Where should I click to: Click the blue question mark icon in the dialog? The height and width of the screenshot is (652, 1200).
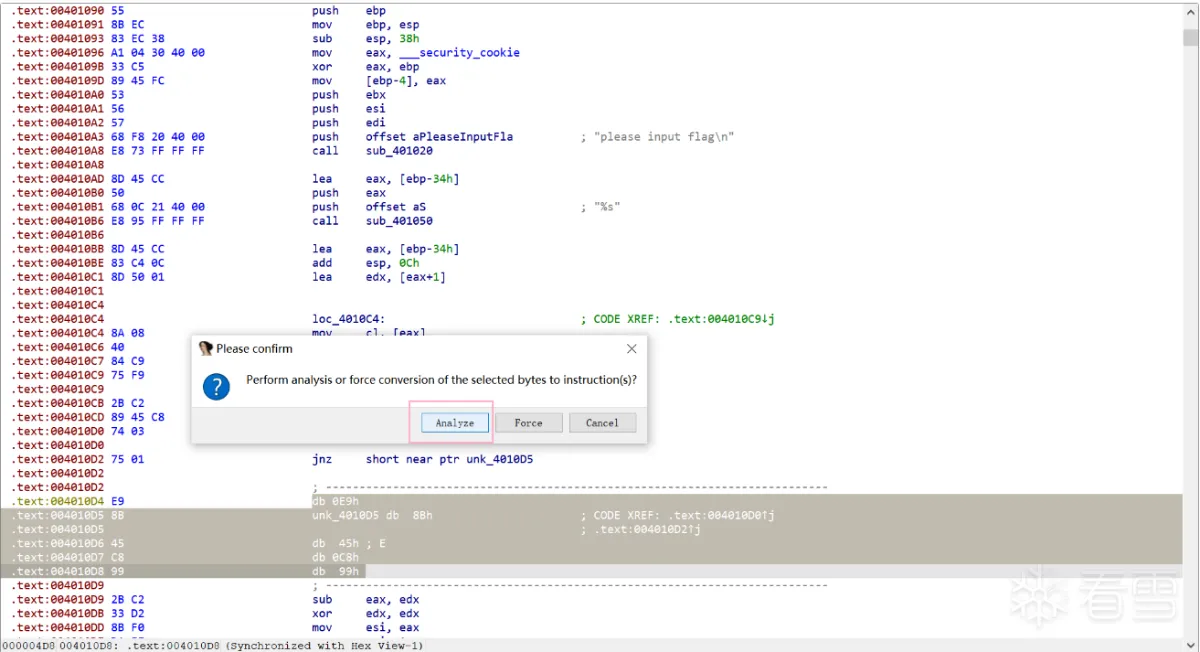coord(216,387)
